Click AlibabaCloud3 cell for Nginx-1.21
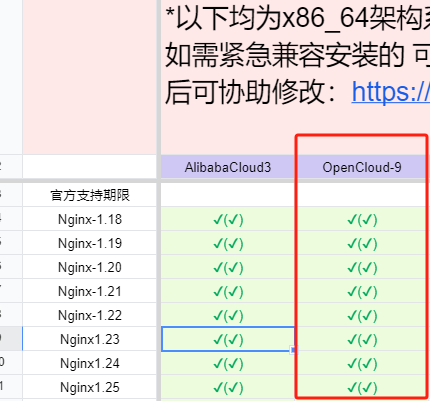This screenshot has width=430, height=401. 228,291
